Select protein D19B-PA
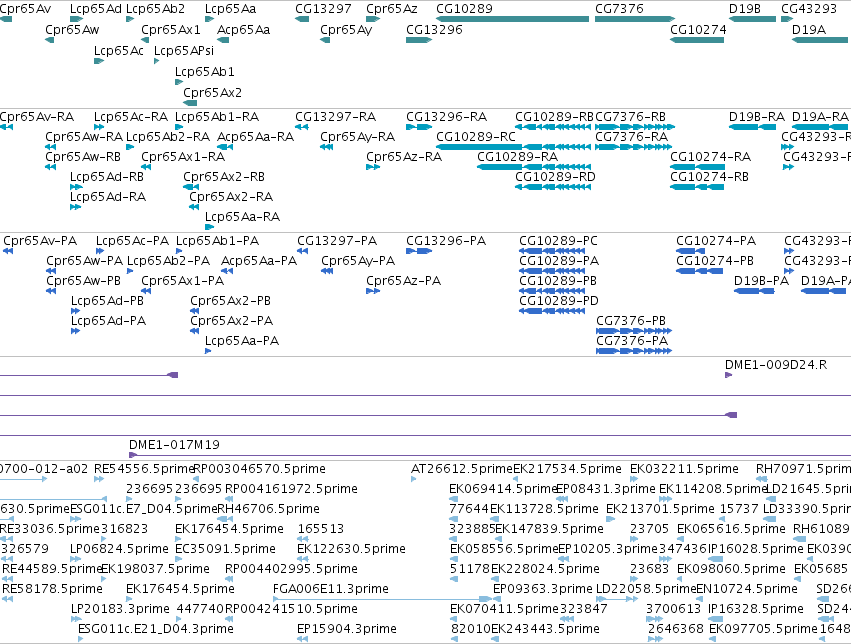Viewport: 851px width, 644px height. pyautogui.click(x=761, y=281)
